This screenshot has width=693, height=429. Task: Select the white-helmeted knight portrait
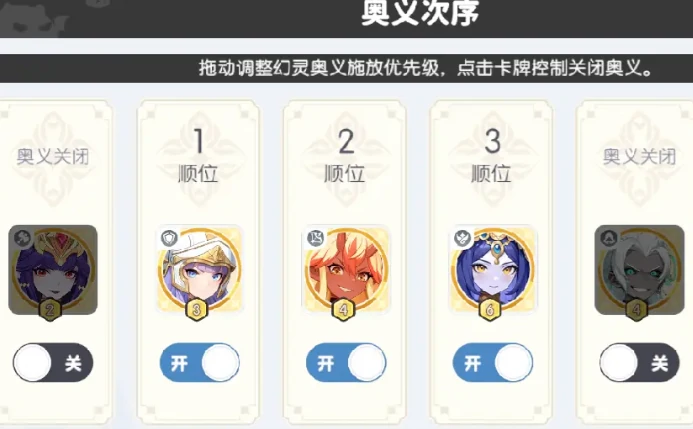(x=199, y=270)
